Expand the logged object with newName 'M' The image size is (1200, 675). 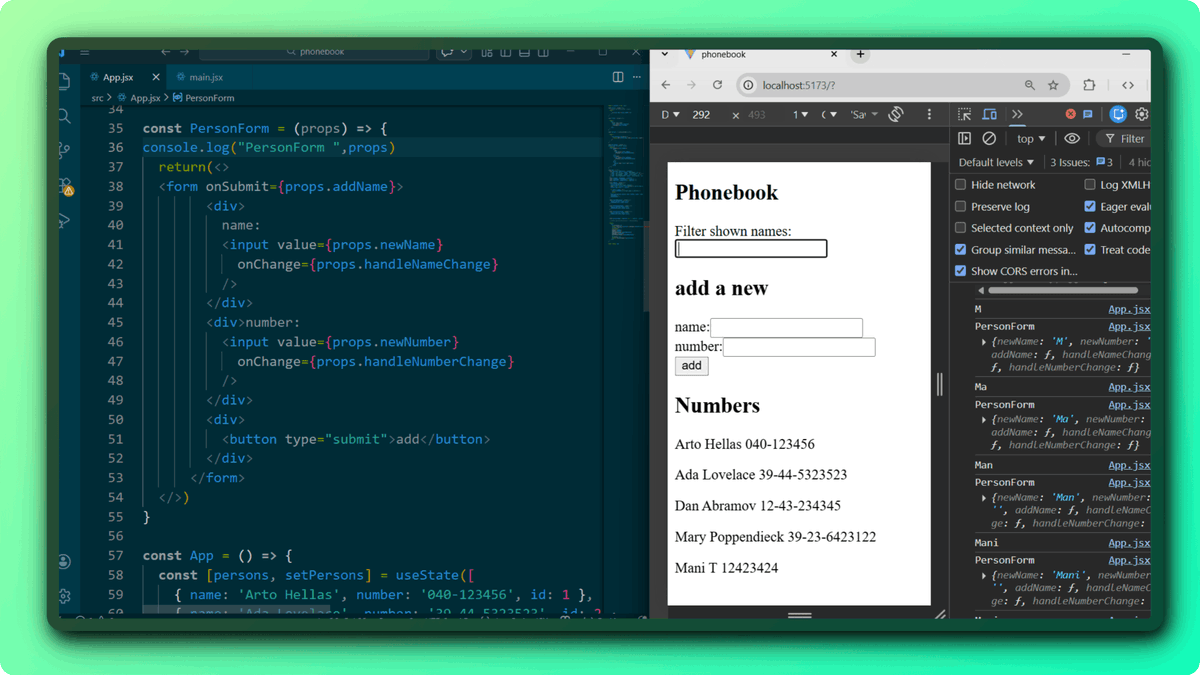984,342
